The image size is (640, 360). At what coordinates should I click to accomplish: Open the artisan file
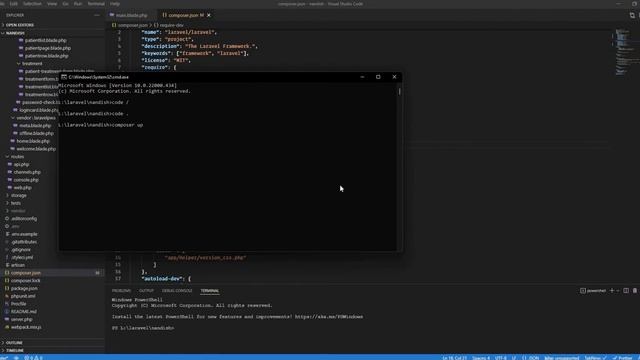point(18,265)
